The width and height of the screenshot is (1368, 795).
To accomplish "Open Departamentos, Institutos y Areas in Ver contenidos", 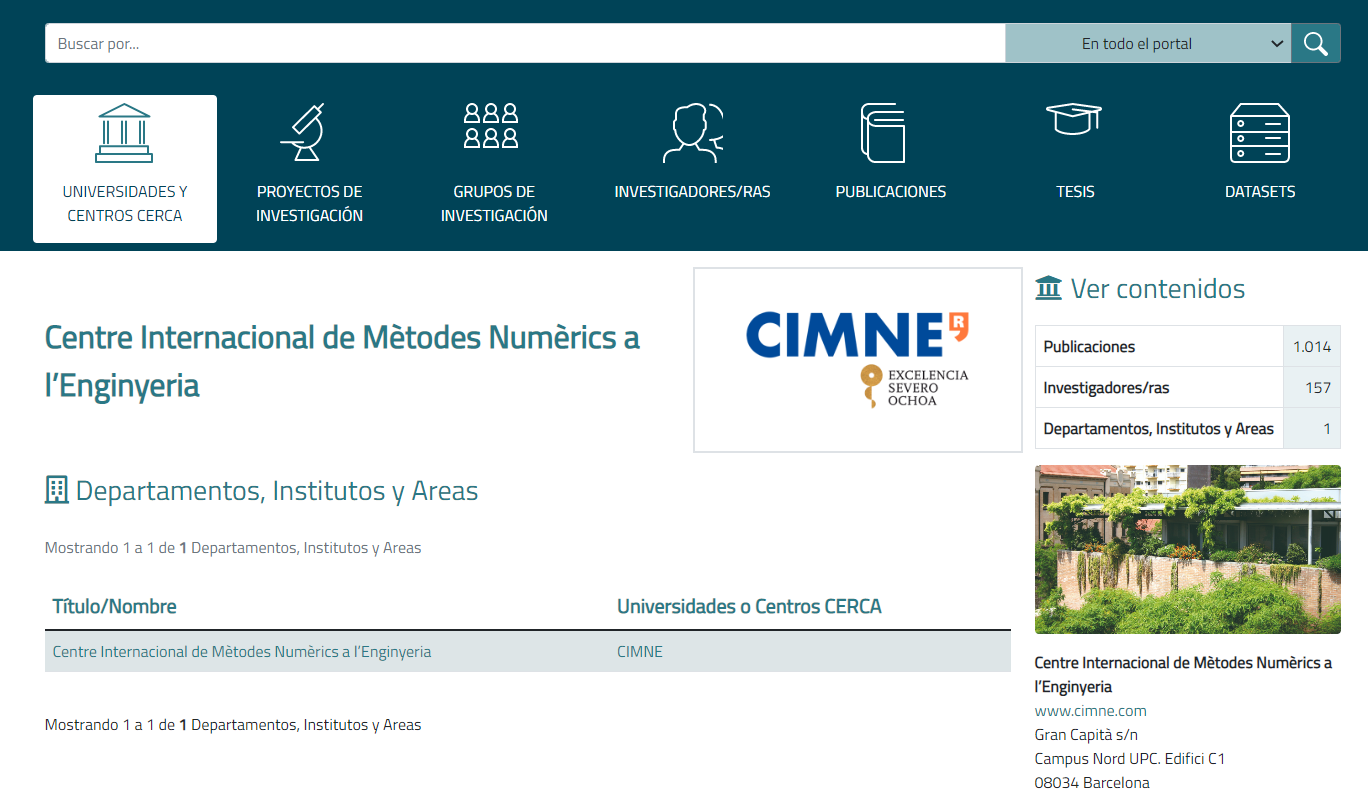I will 1158,429.
